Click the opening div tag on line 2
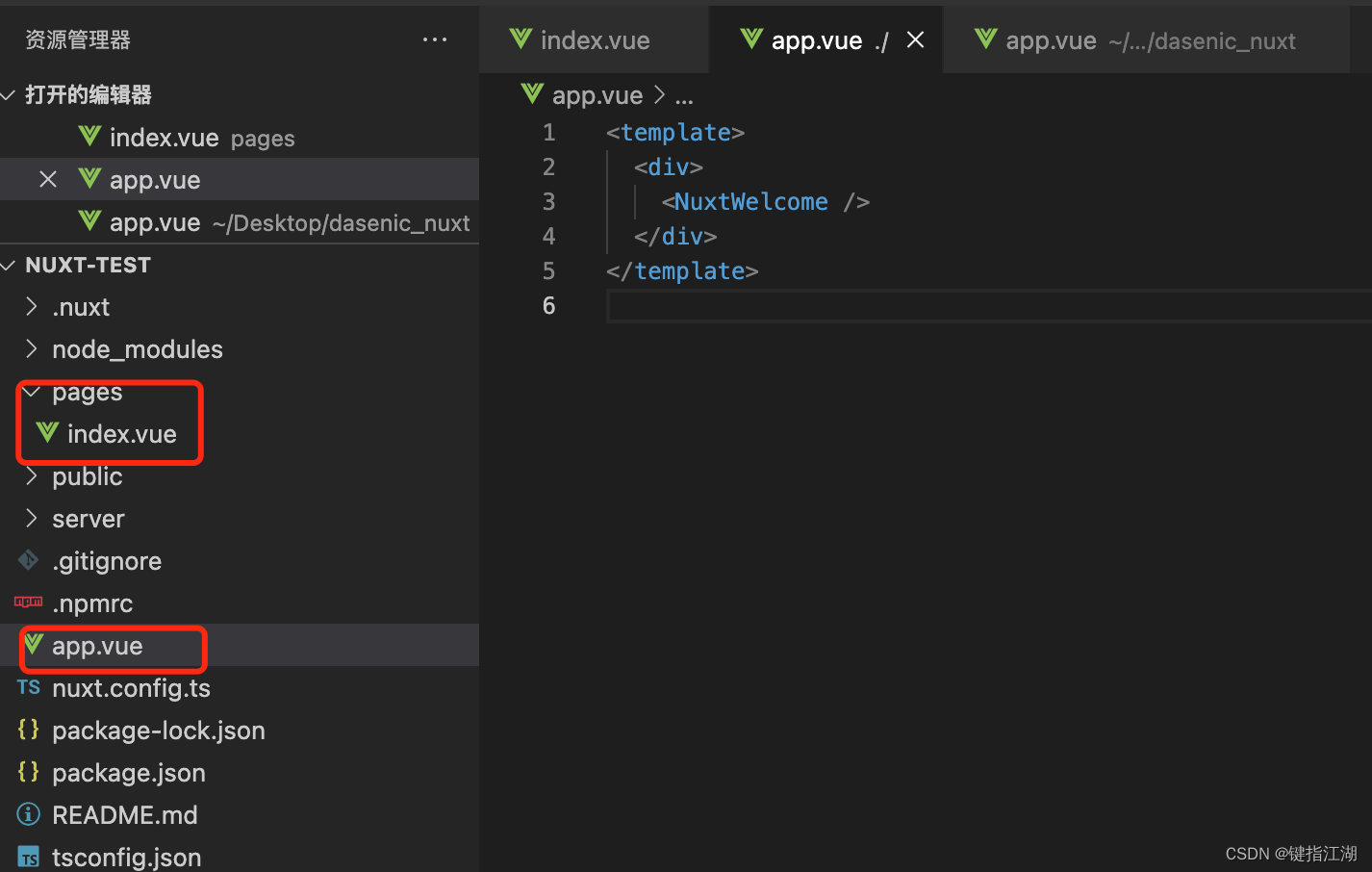 (669, 167)
